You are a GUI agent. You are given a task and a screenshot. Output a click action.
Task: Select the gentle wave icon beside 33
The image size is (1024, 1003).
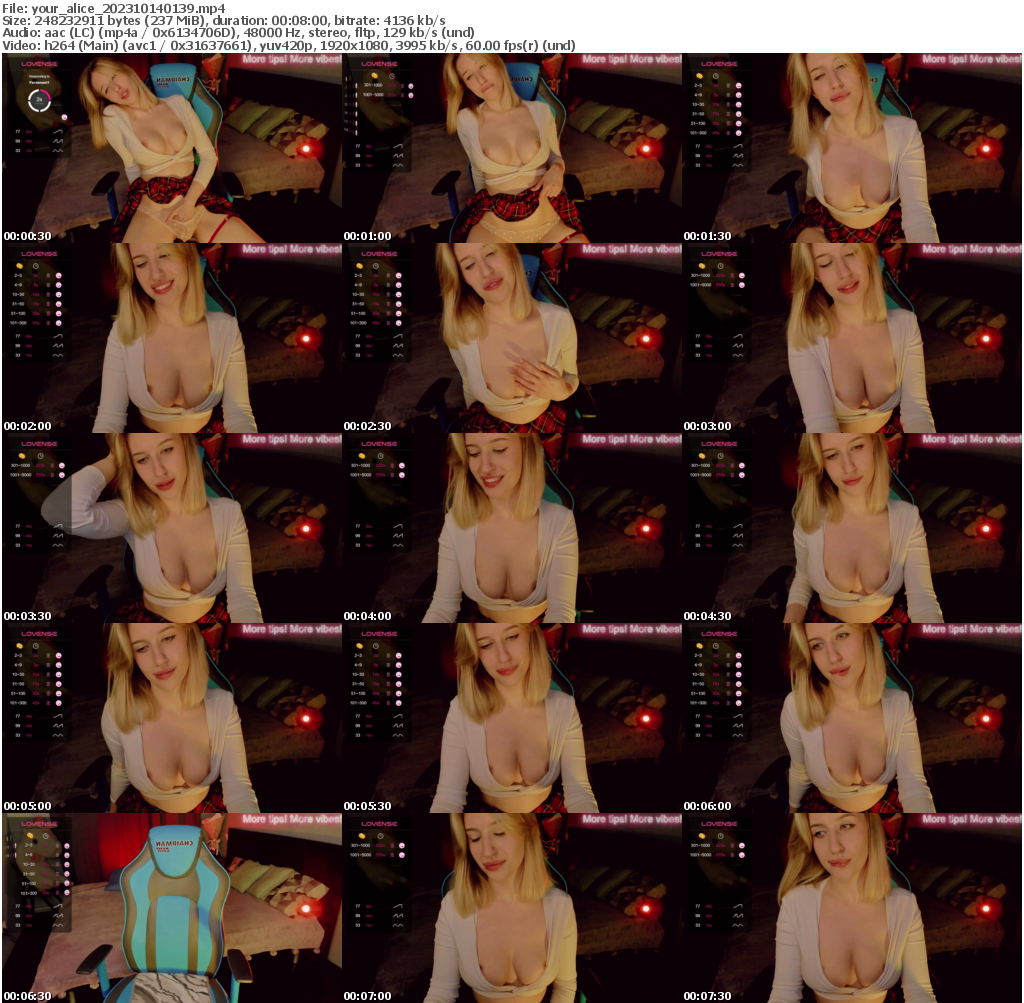pos(738,165)
